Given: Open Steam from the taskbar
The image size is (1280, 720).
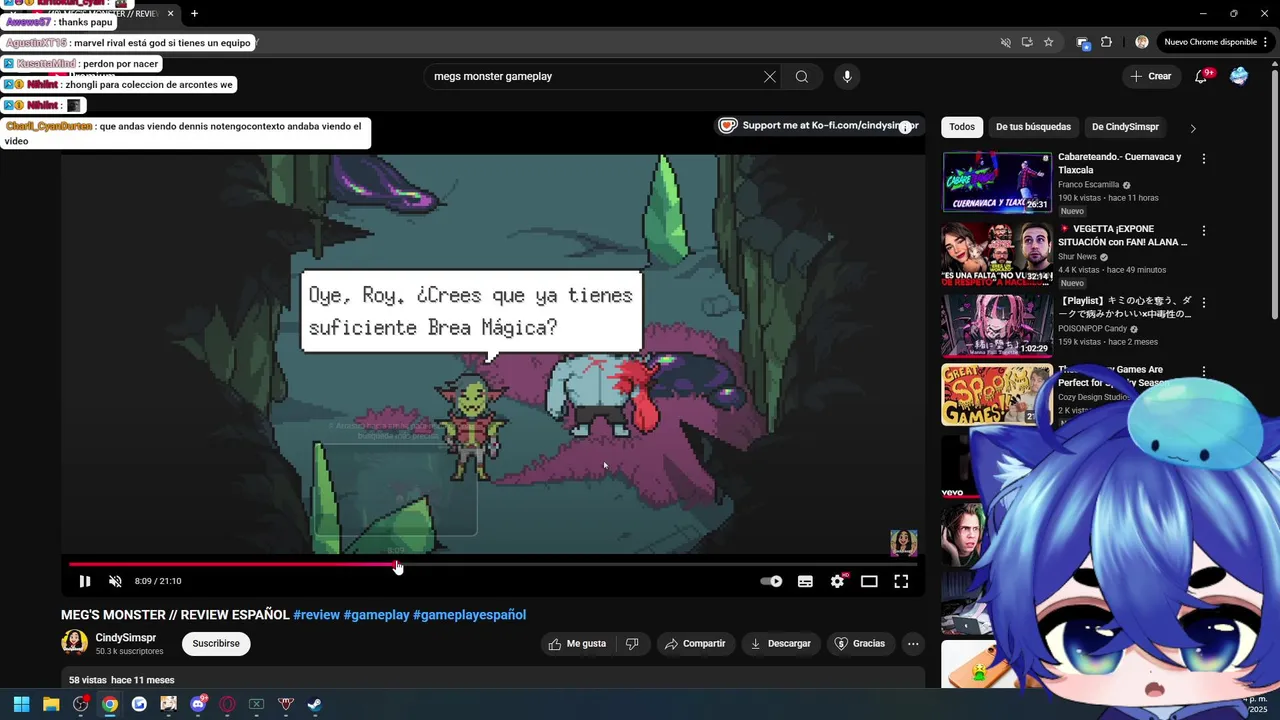Looking at the screenshot, I should [315, 704].
